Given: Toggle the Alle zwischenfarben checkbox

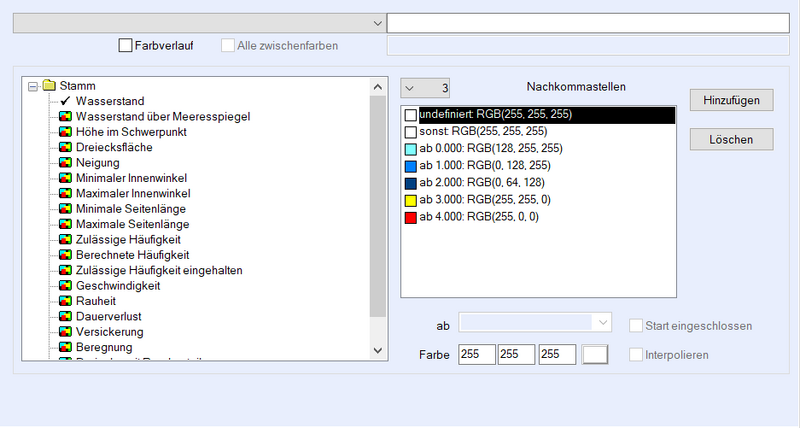Looking at the screenshot, I should point(228,45).
